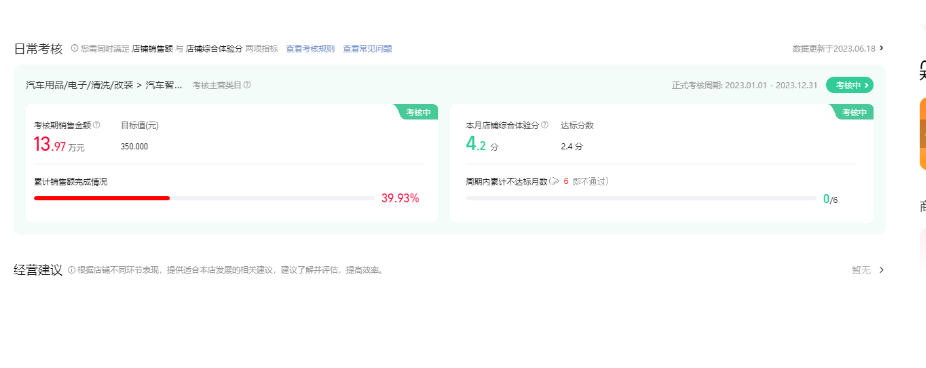Click the truncated 汽车智... subcategory
Image resolution: width=926 pixels, height=368 pixels.
(x=164, y=85)
